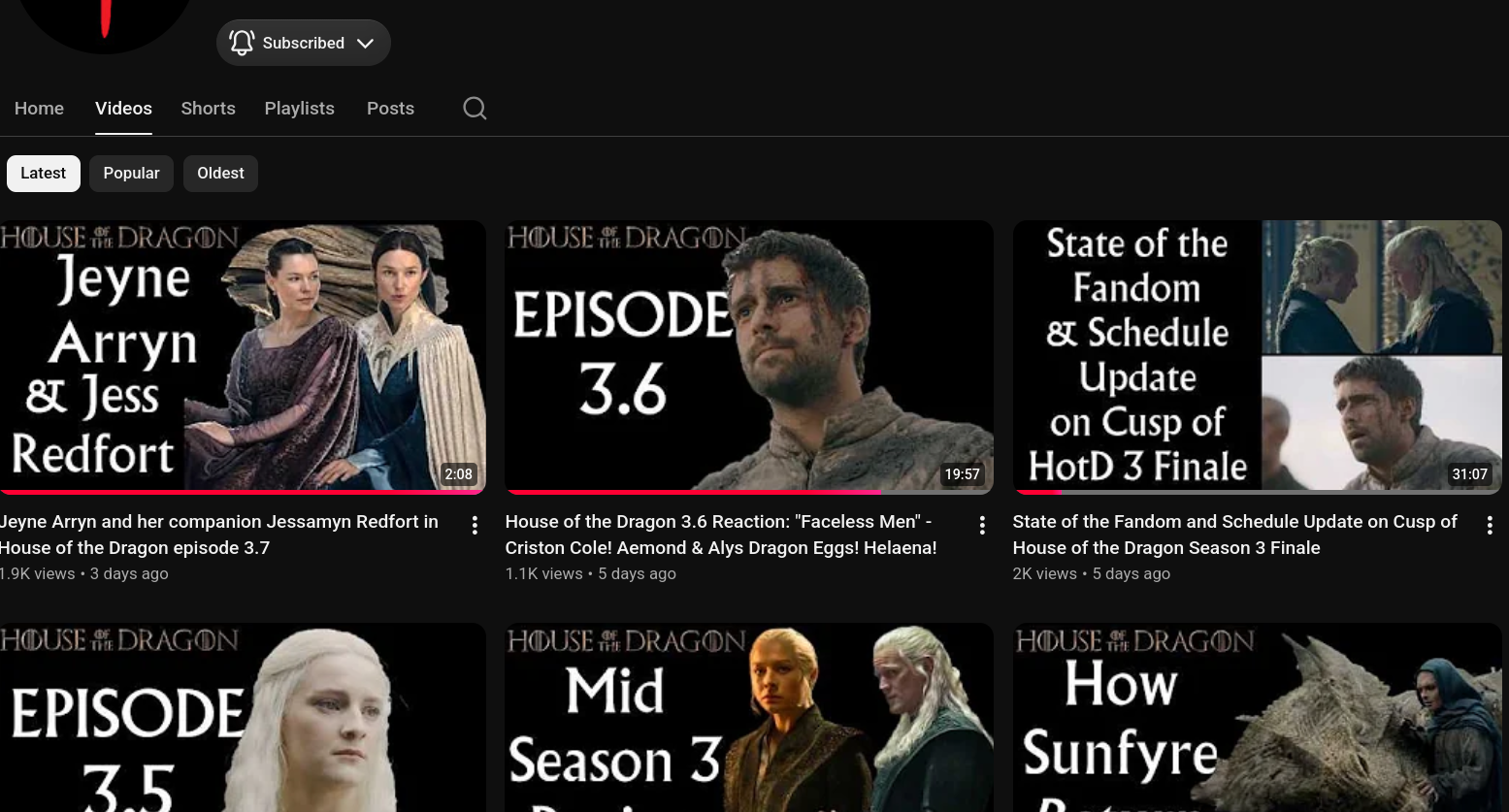Play the Episode 3.6 video thumbnail
The height and width of the screenshot is (812, 1509).
[x=749, y=357]
